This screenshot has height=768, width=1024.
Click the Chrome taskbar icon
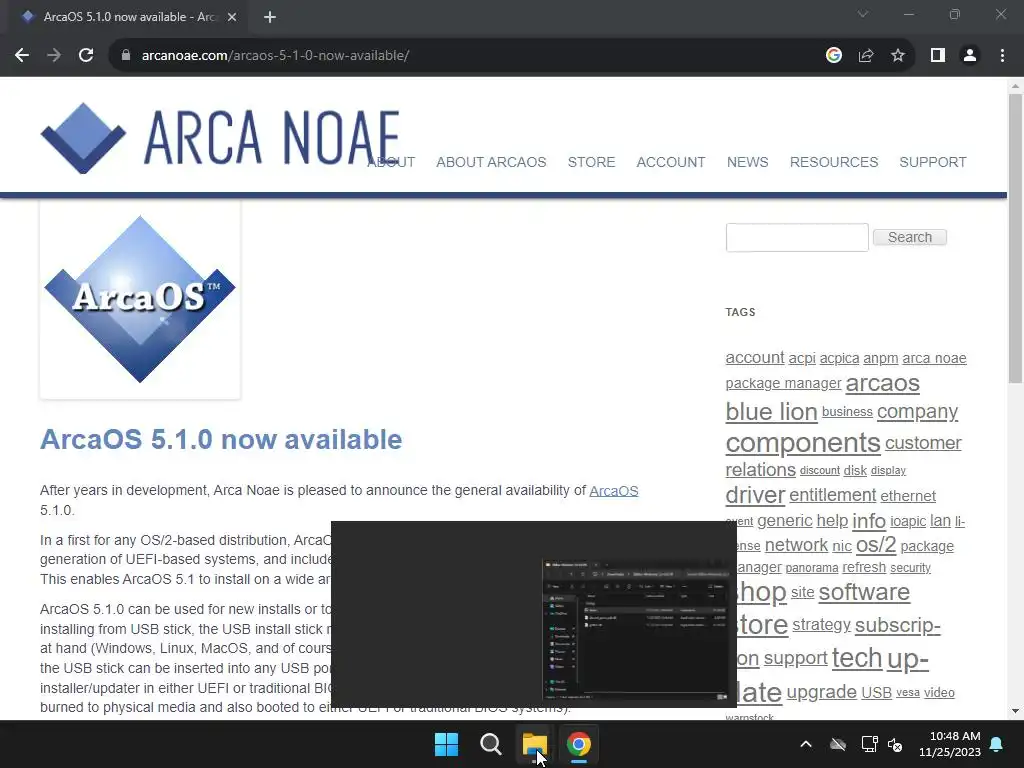(579, 744)
